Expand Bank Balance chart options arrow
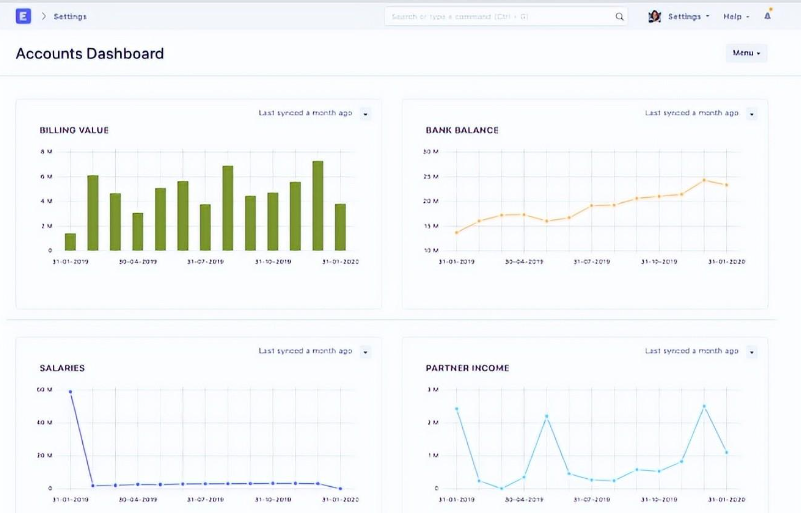The height and width of the screenshot is (513, 801). pos(751,113)
